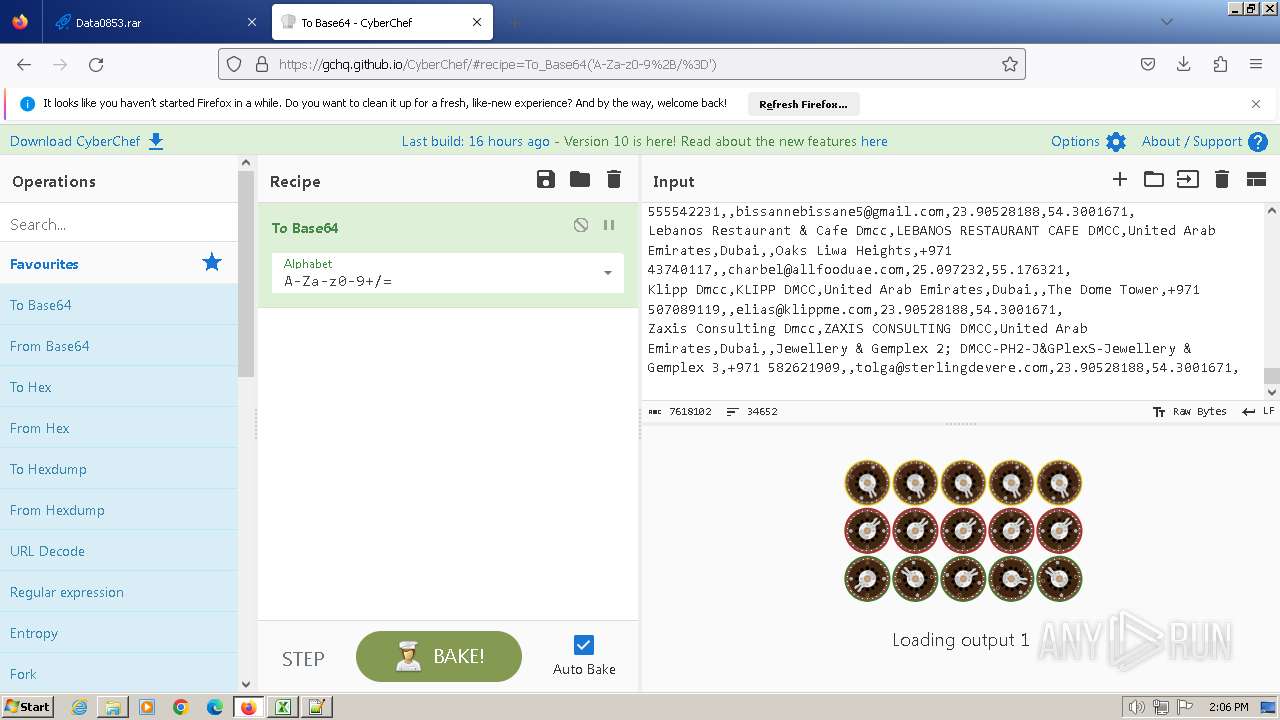Open folder as input icon
The height and width of the screenshot is (720, 1280).
pos(1154,180)
